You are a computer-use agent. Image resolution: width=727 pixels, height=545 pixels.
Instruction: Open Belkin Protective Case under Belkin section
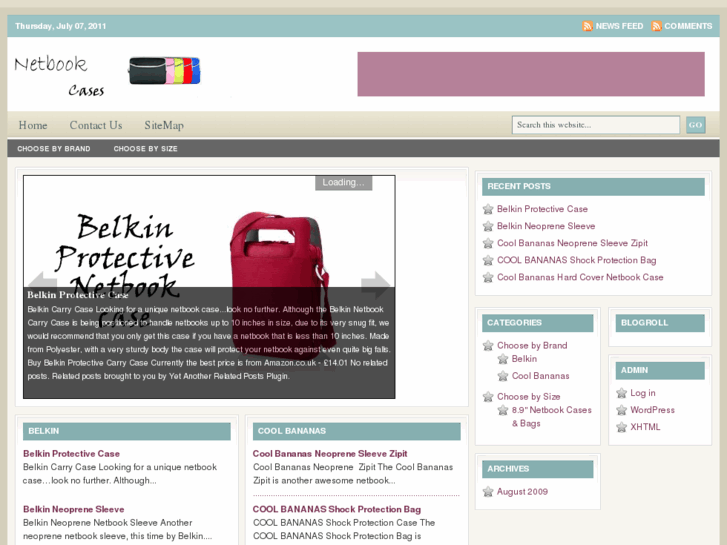(x=71, y=454)
